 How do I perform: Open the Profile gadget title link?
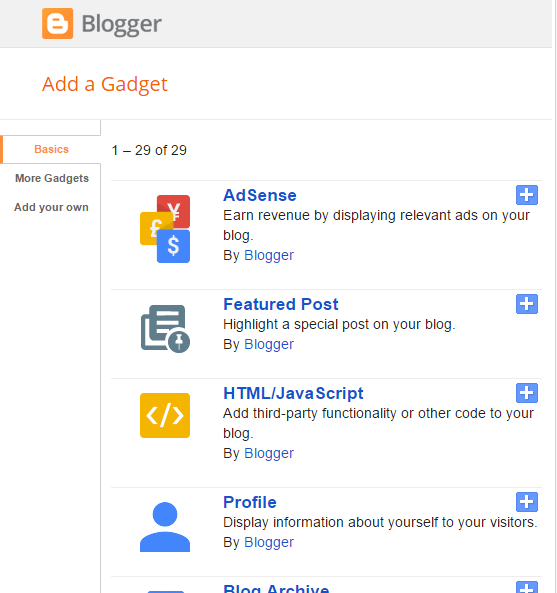pos(250,502)
